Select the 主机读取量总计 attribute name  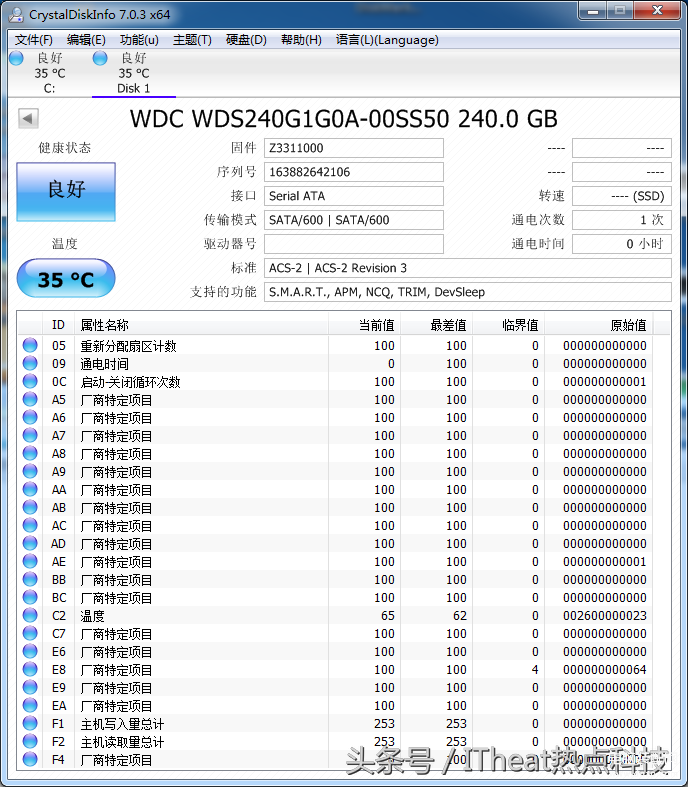122,742
